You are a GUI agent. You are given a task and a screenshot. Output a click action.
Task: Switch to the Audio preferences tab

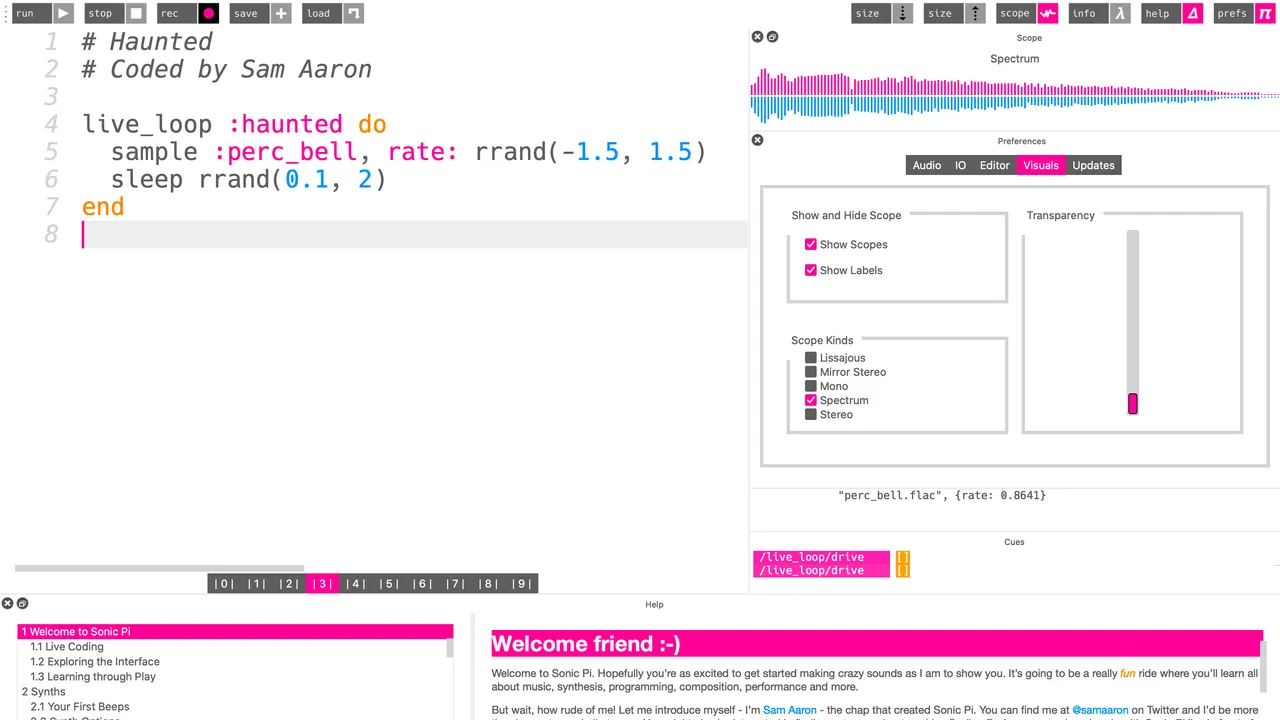[x=926, y=165]
